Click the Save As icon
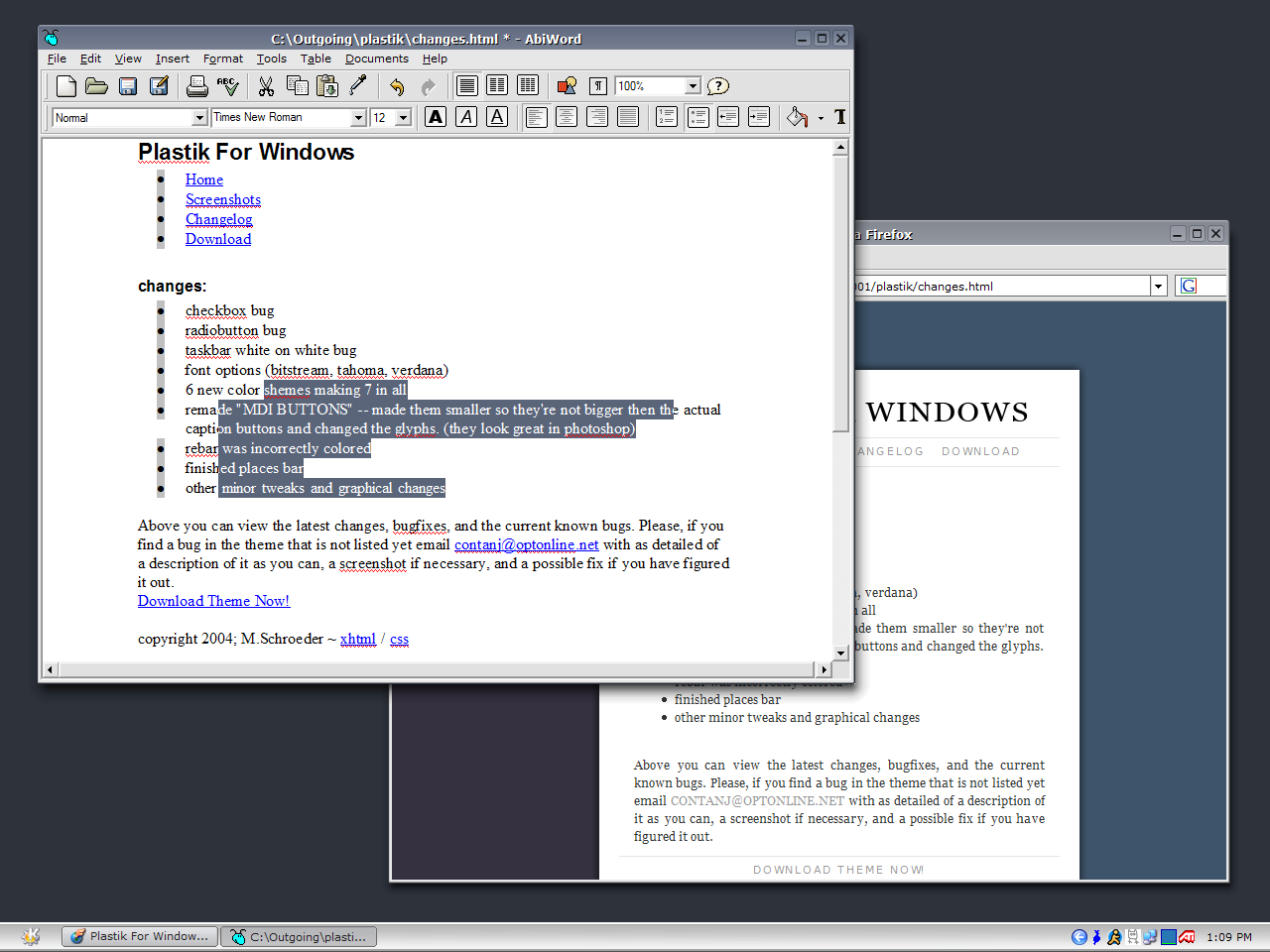 (159, 86)
